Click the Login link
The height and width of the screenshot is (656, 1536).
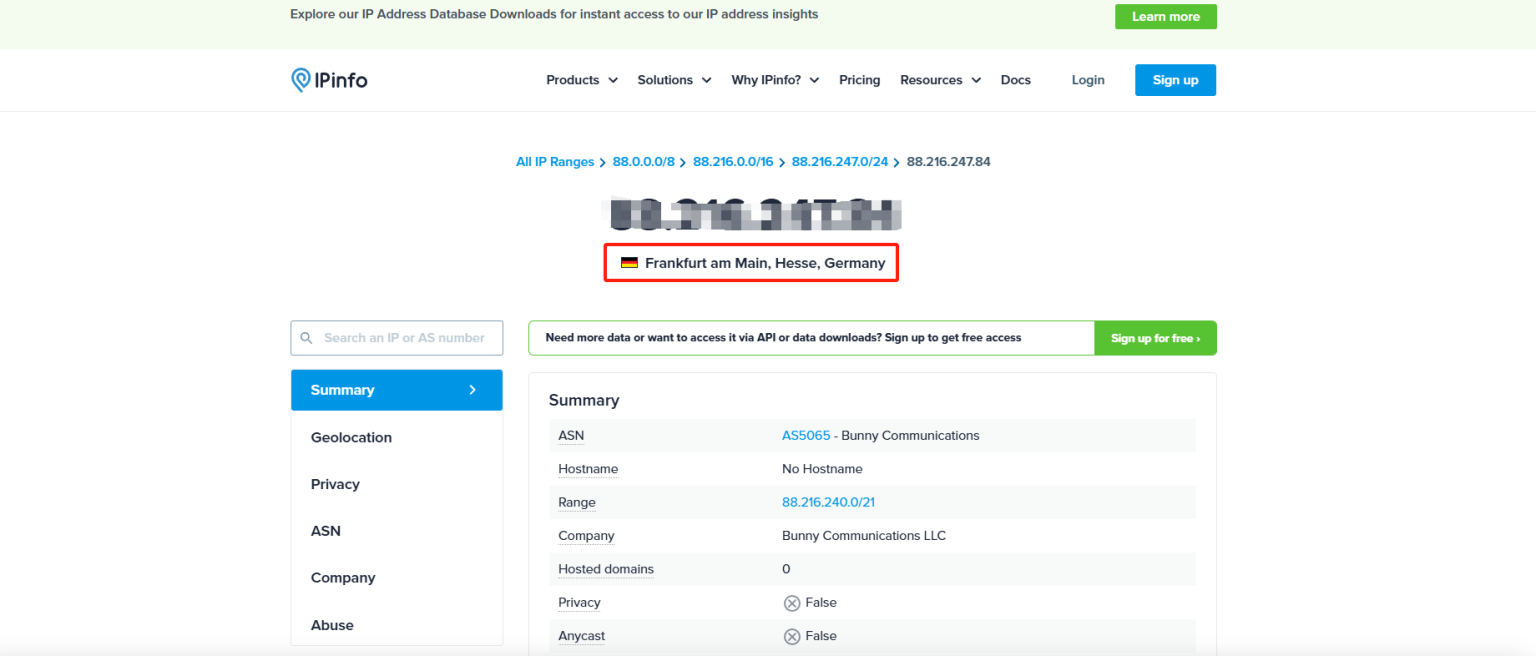click(1088, 80)
